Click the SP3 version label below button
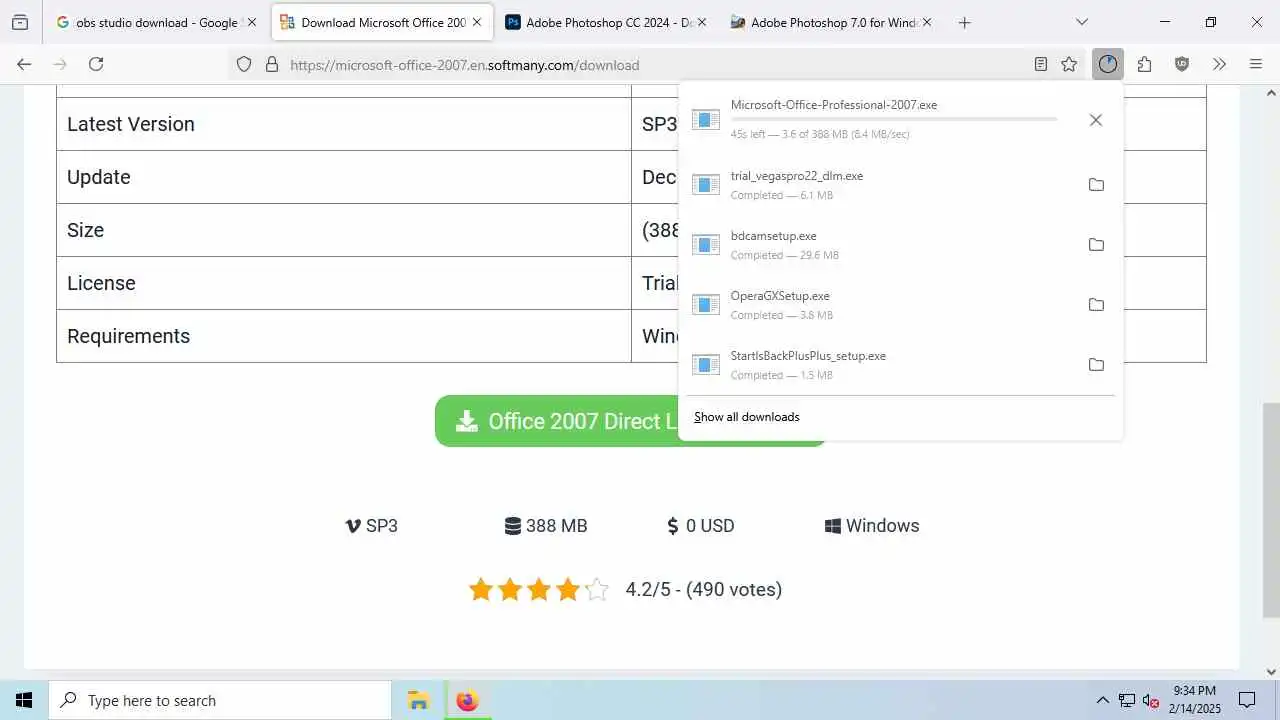The image size is (1280, 720). tap(371, 526)
